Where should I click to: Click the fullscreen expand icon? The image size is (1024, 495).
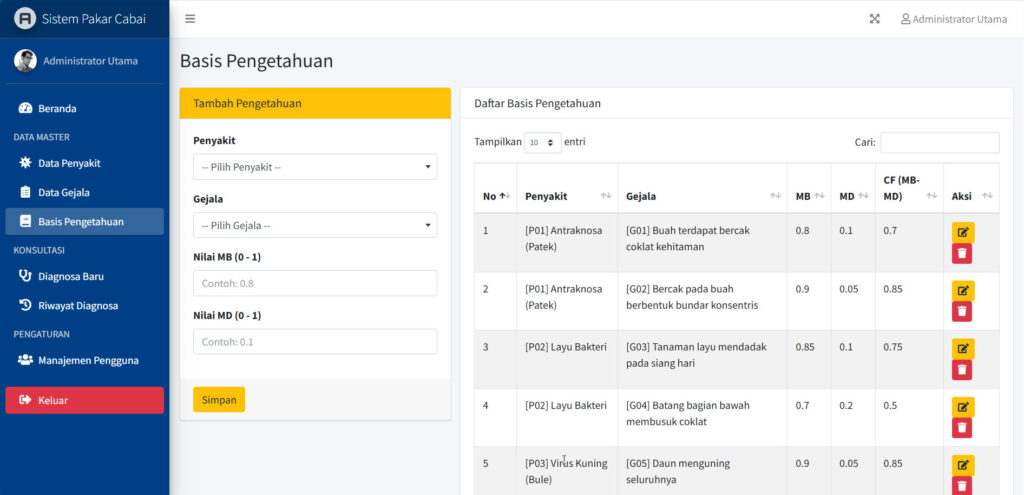coord(874,19)
